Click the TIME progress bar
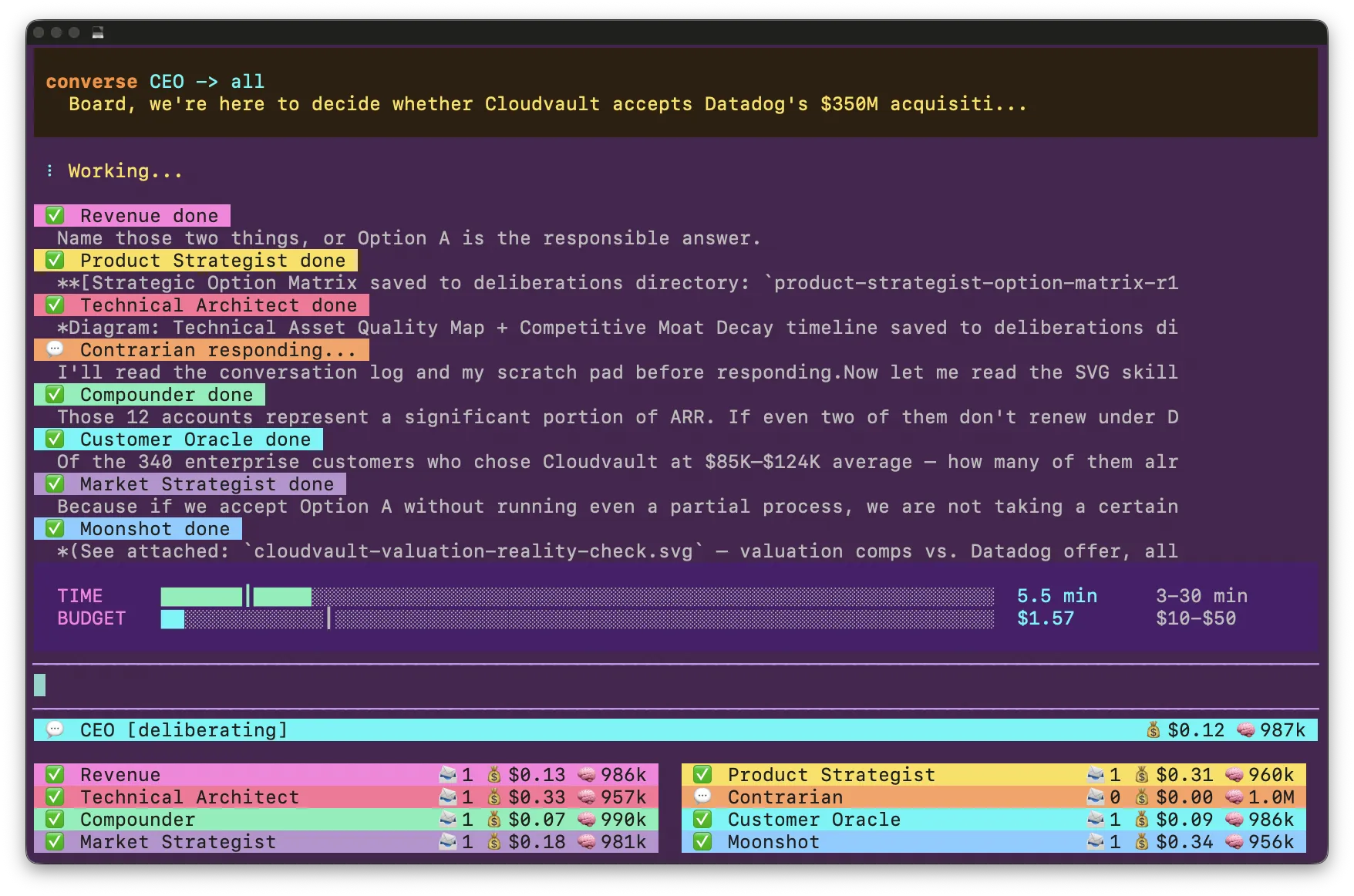 click(x=577, y=596)
